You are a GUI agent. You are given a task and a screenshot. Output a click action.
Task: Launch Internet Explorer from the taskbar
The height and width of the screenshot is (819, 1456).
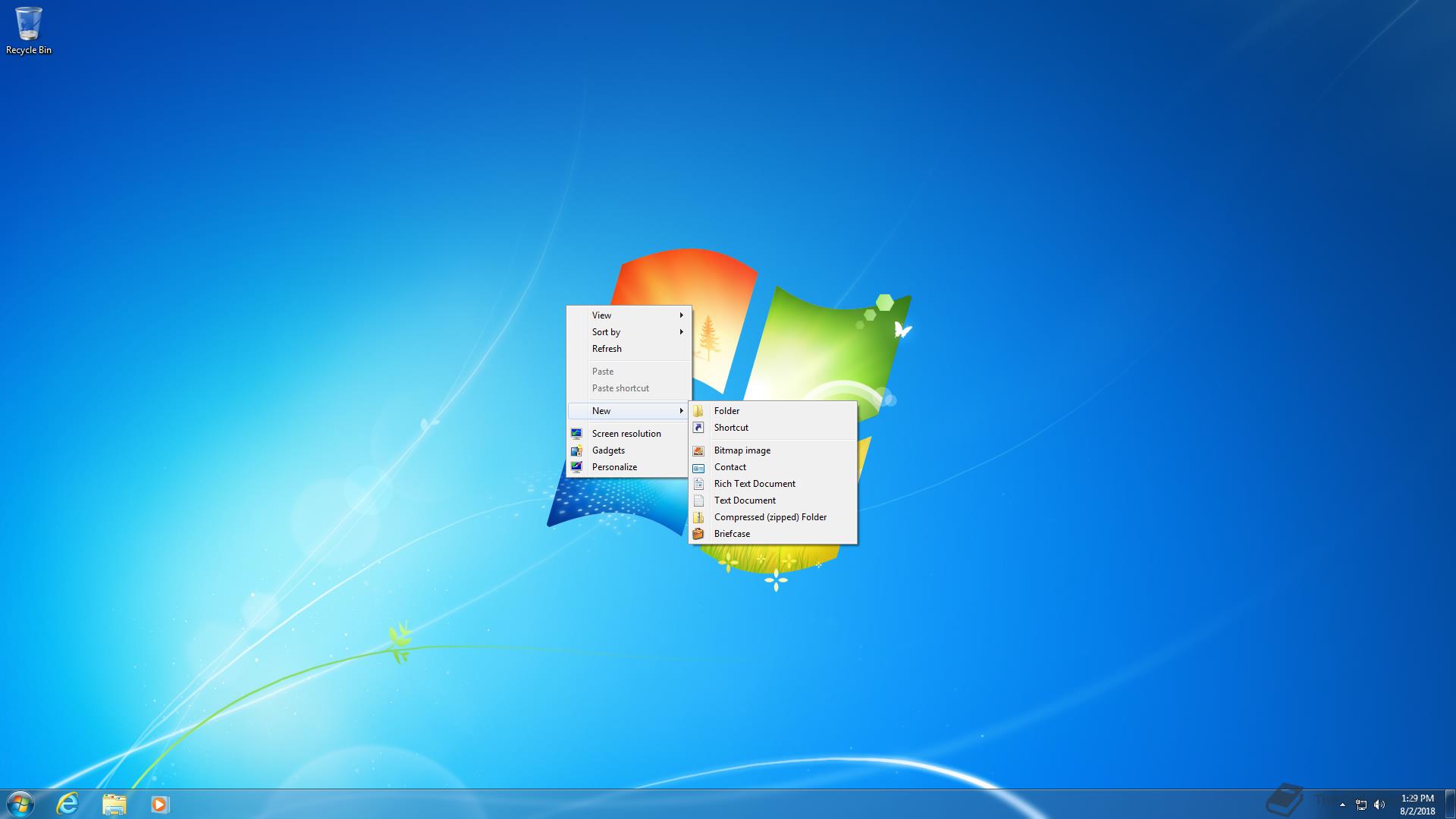[67, 804]
